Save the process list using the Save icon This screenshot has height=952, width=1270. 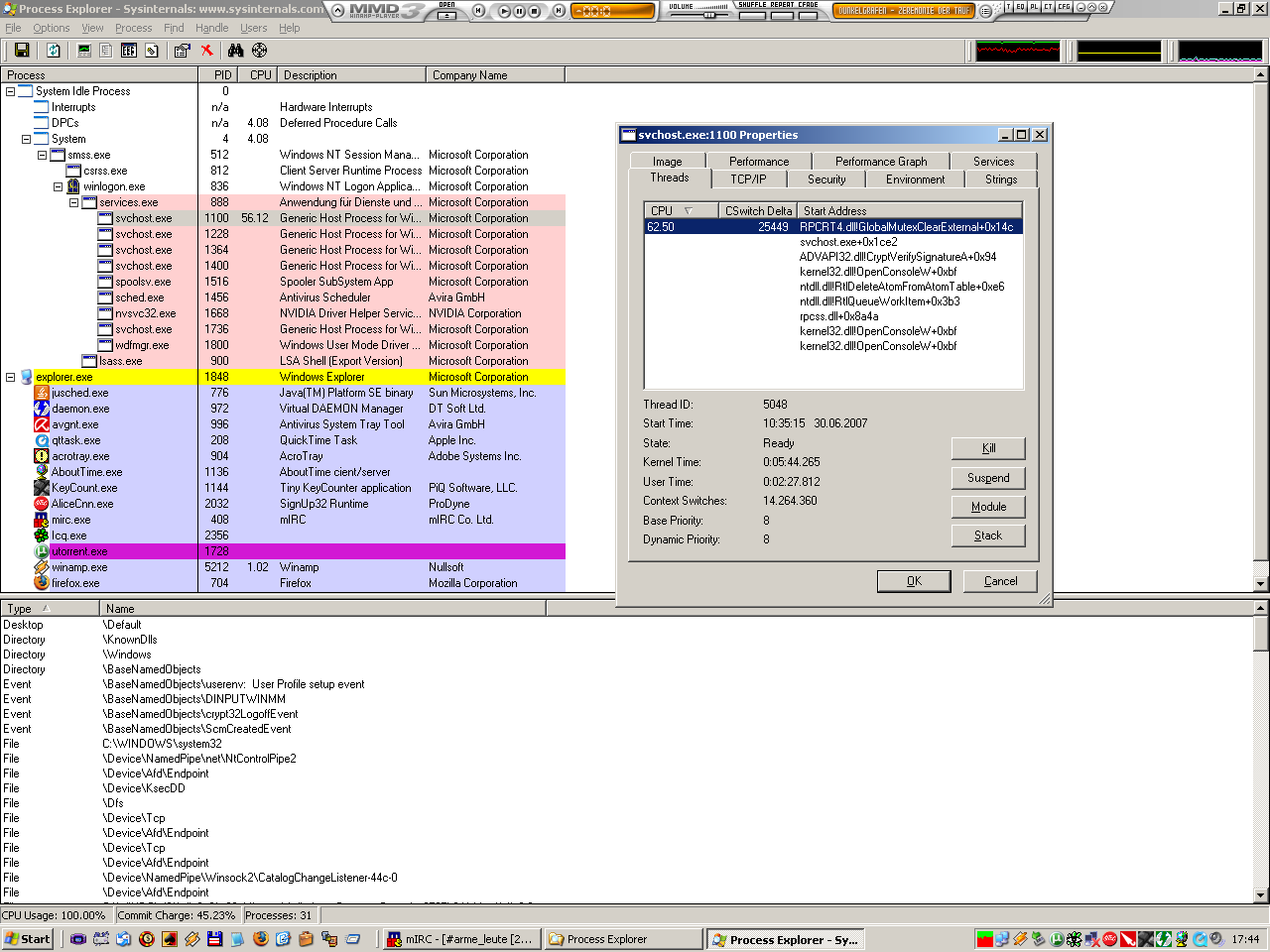pos(22,51)
